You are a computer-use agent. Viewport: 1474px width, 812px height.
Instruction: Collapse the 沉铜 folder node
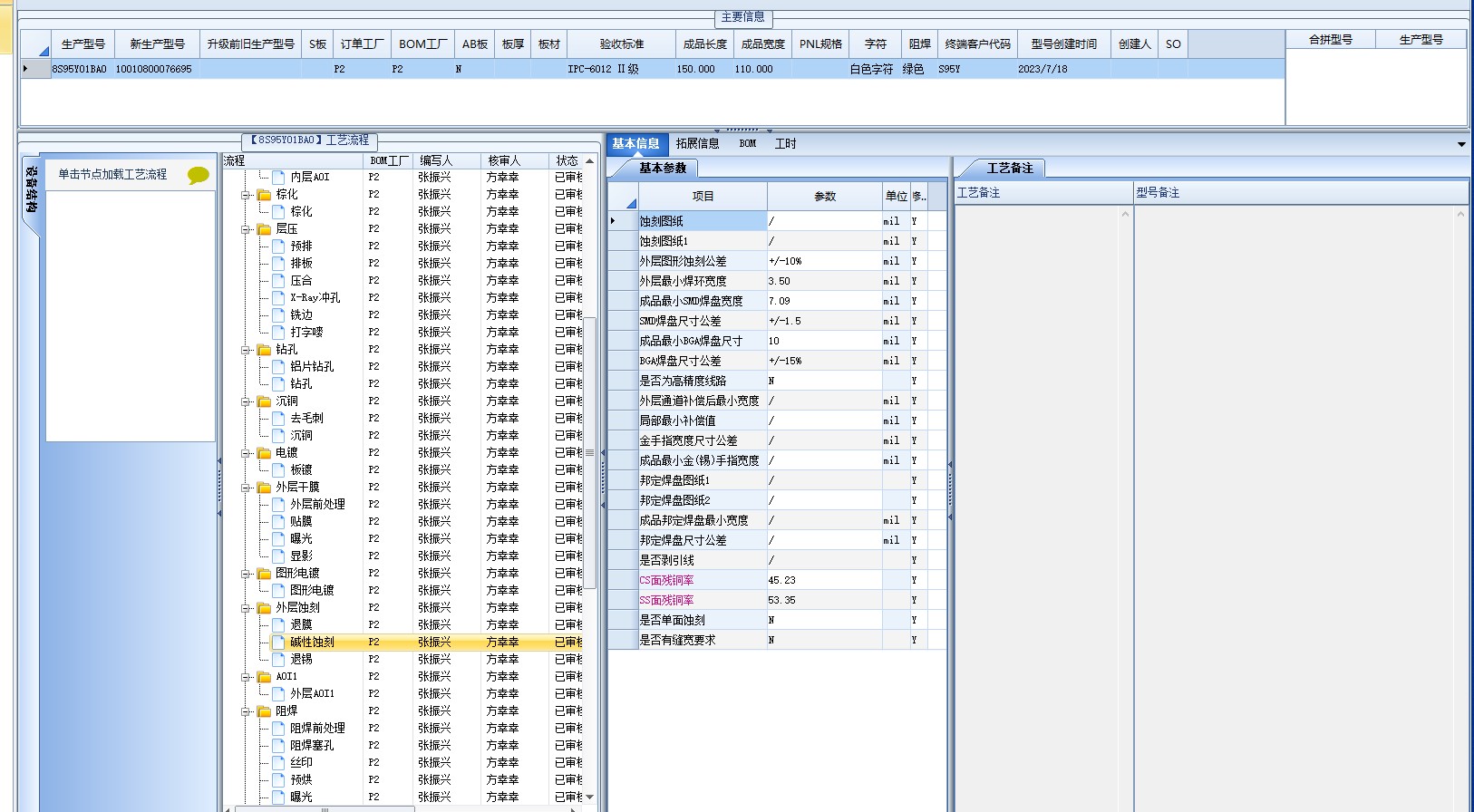(x=246, y=401)
